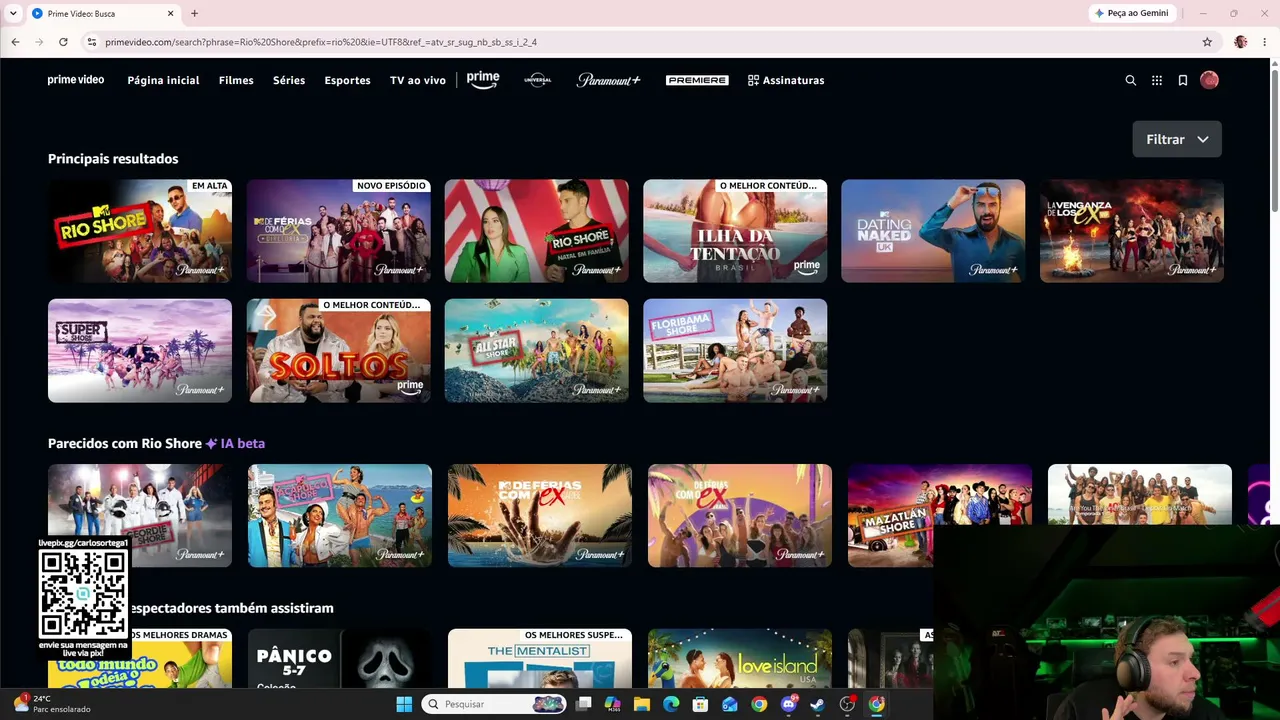1280x720 pixels.
Task: Open the Premiere channel logo
Action: pyautogui.click(x=697, y=80)
